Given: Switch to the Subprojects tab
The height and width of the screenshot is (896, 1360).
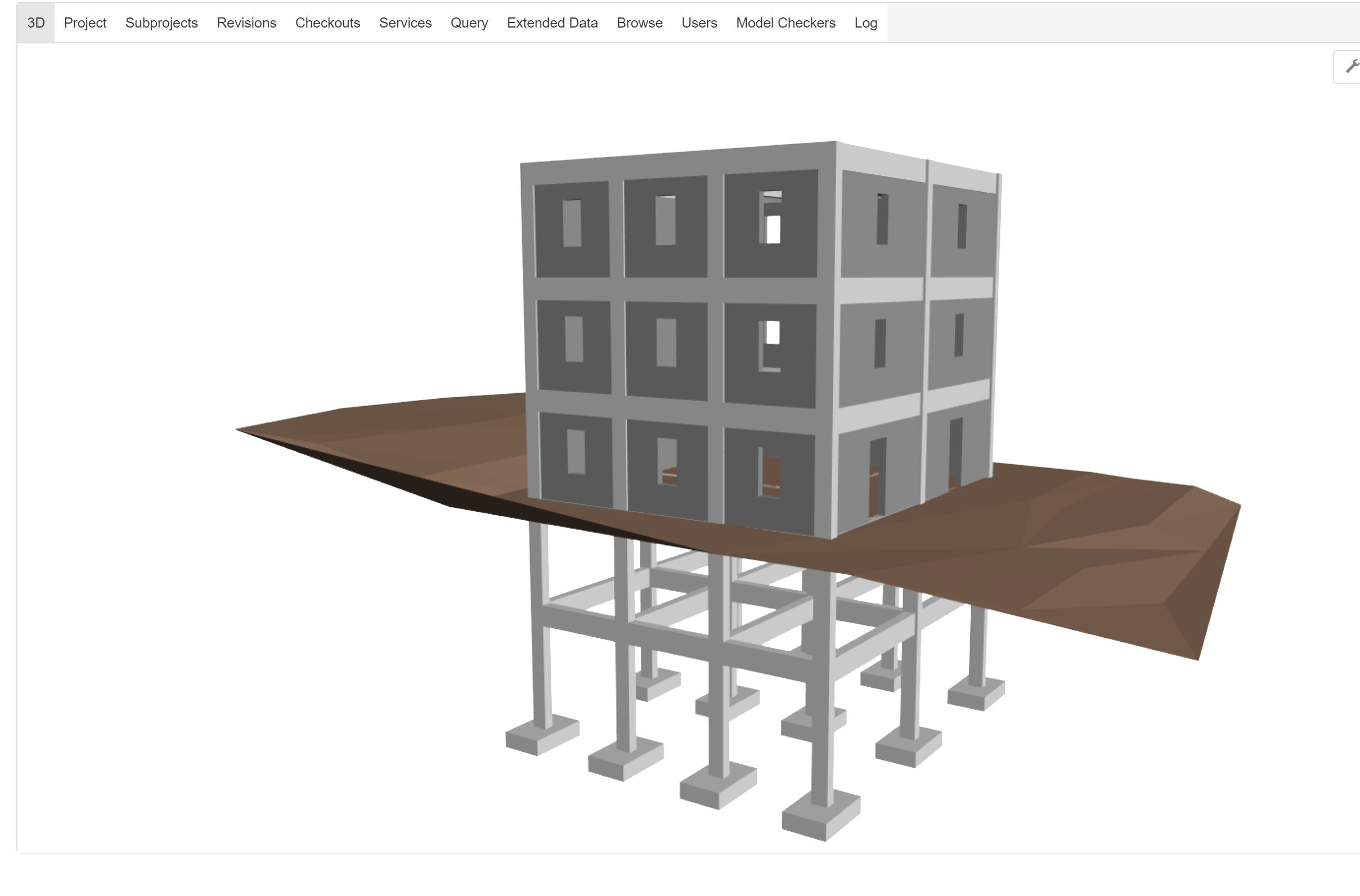Looking at the screenshot, I should (162, 22).
